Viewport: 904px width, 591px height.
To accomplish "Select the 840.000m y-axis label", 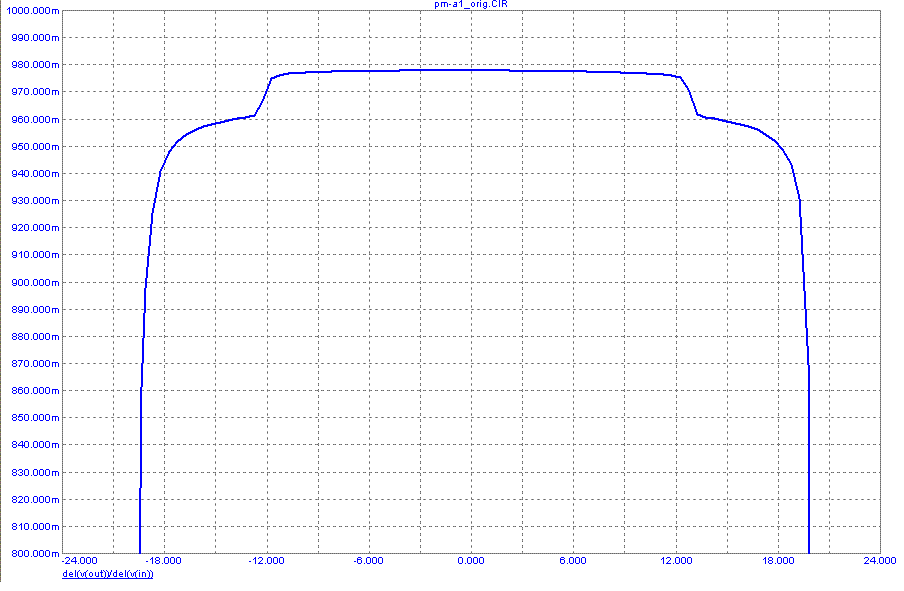I will click(35, 445).
